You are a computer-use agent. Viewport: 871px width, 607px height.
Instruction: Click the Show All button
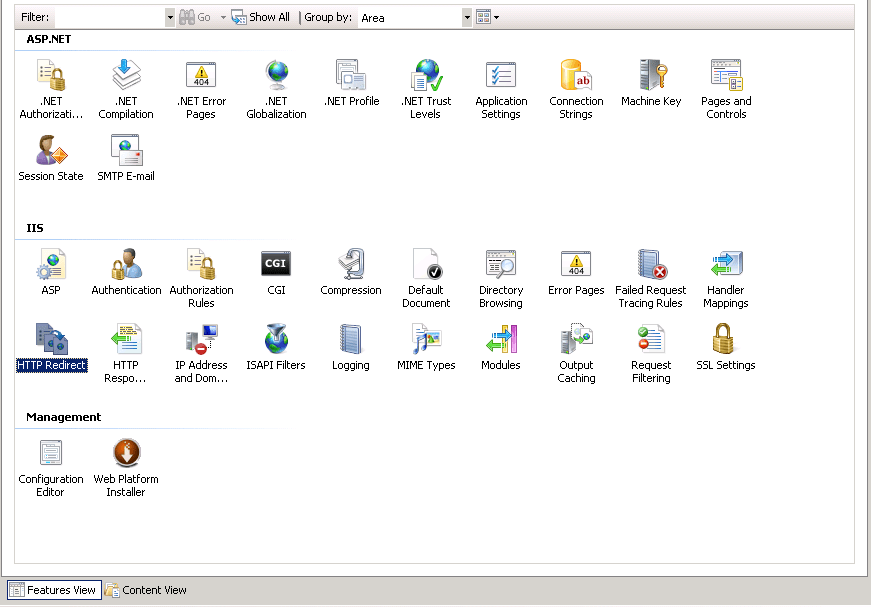tap(261, 17)
